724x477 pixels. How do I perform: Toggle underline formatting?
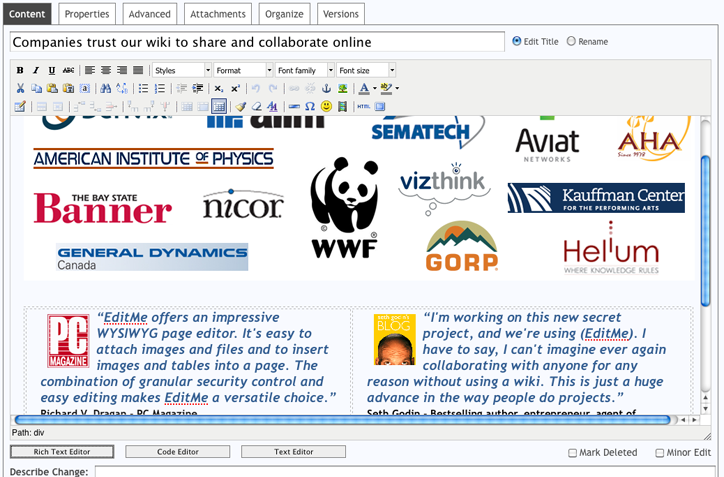[52, 70]
